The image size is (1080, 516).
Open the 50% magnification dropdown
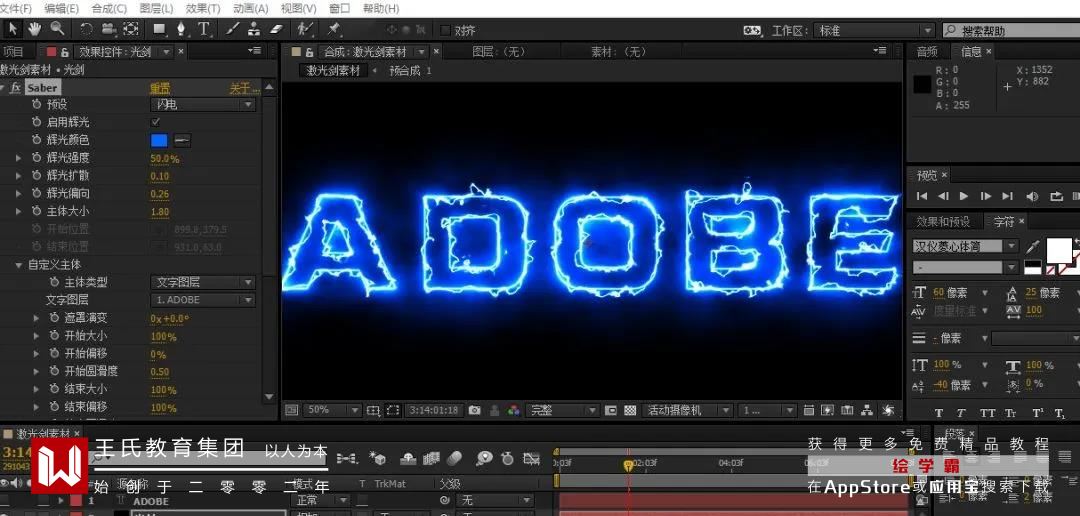pos(332,410)
